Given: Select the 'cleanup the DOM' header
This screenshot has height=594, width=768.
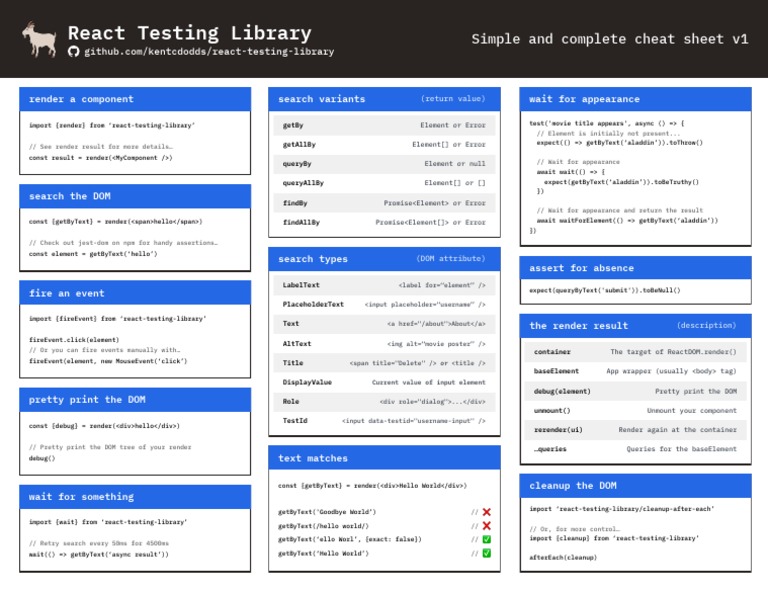Looking at the screenshot, I should 635,485.
